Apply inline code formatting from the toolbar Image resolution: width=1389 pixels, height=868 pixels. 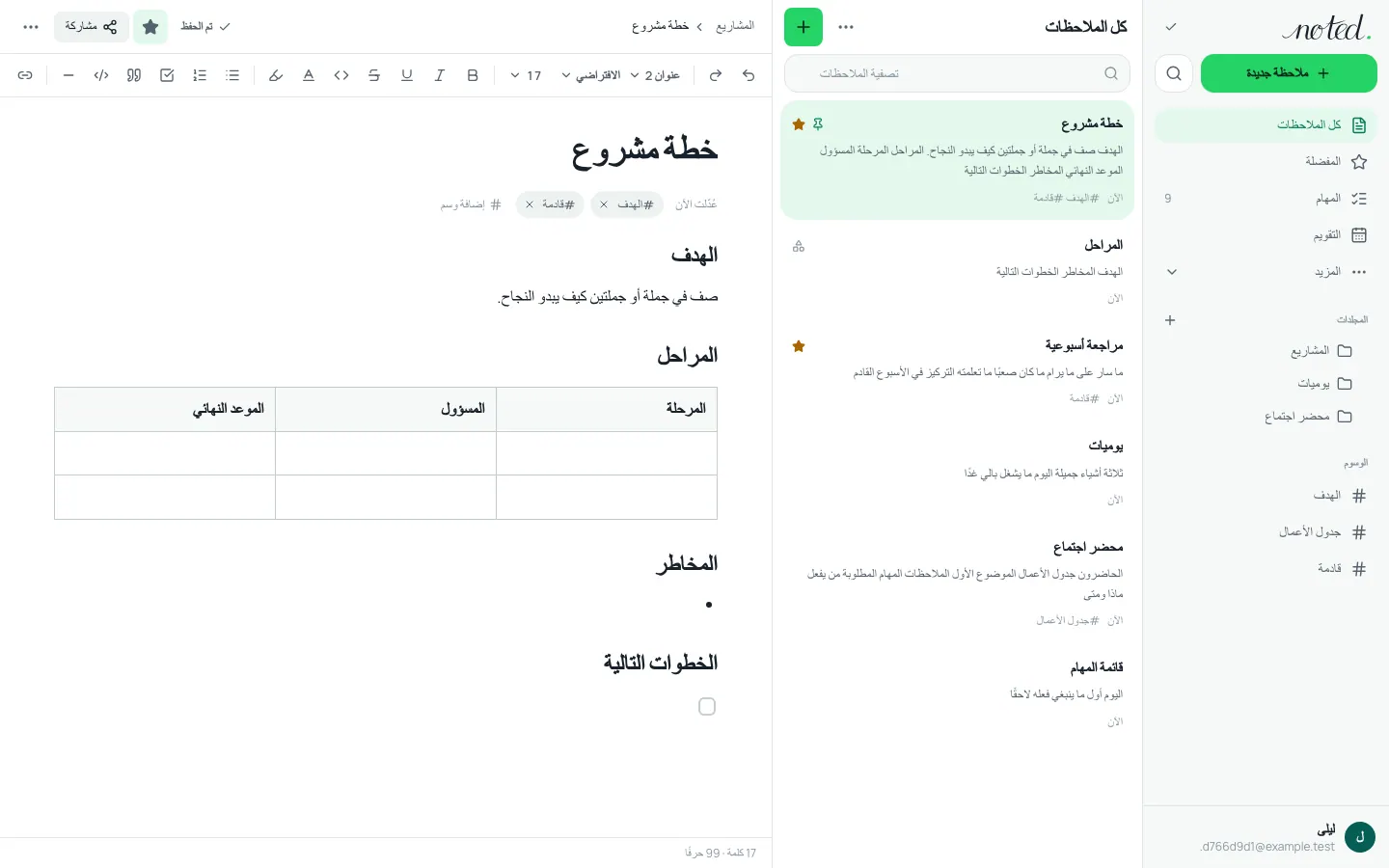[341, 75]
